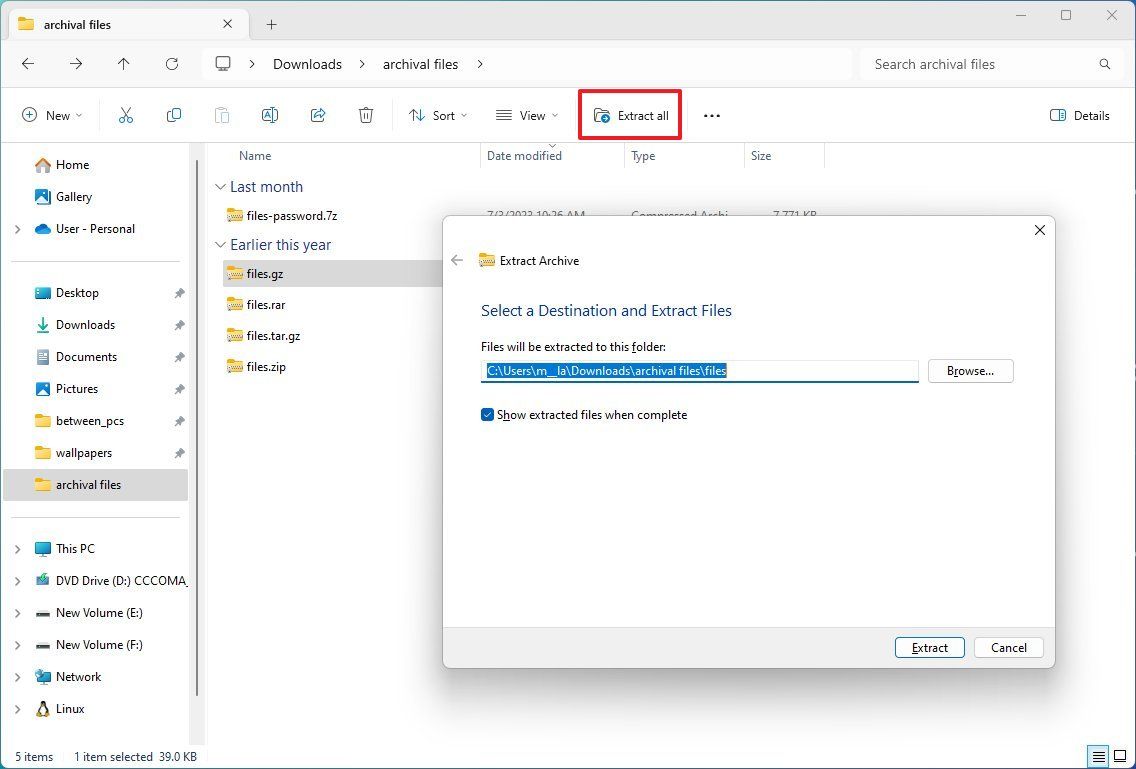The width and height of the screenshot is (1136, 769).
Task: Uncheck Show extracted files when complete
Action: coord(487,414)
